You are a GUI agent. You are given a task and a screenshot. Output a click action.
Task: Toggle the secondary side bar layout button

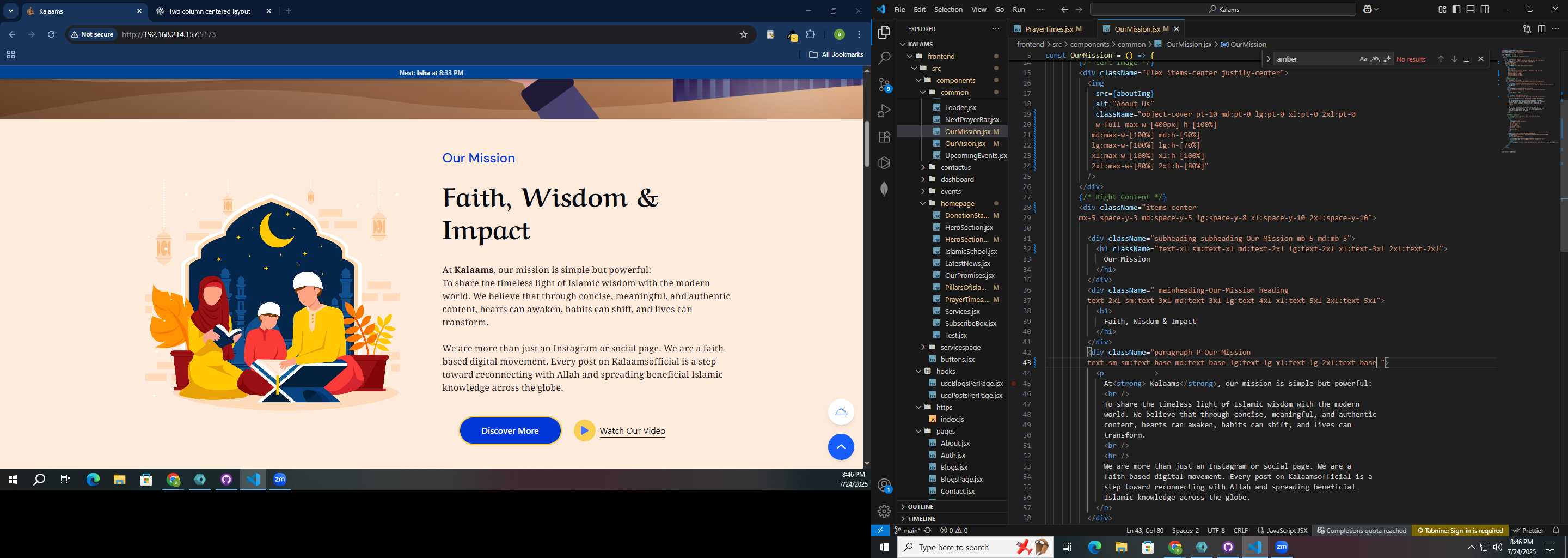pyautogui.click(x=1485, y=9)
